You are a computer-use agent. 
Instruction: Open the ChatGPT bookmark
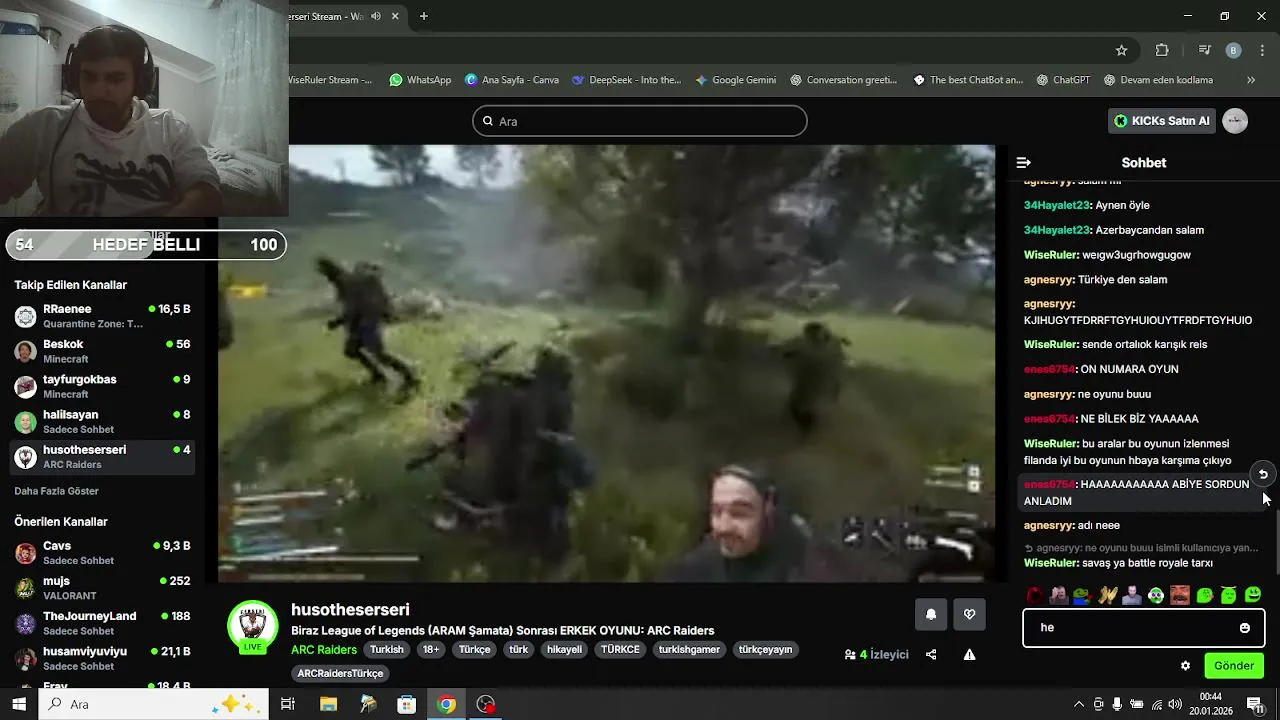[x=1064, y=80]
